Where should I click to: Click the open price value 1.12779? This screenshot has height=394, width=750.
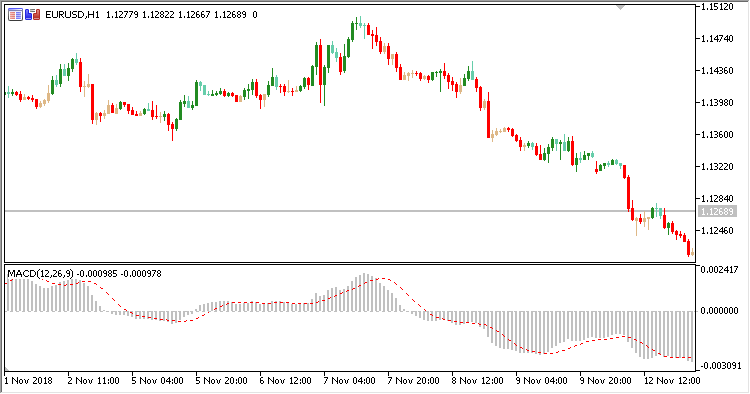point(122,15)
